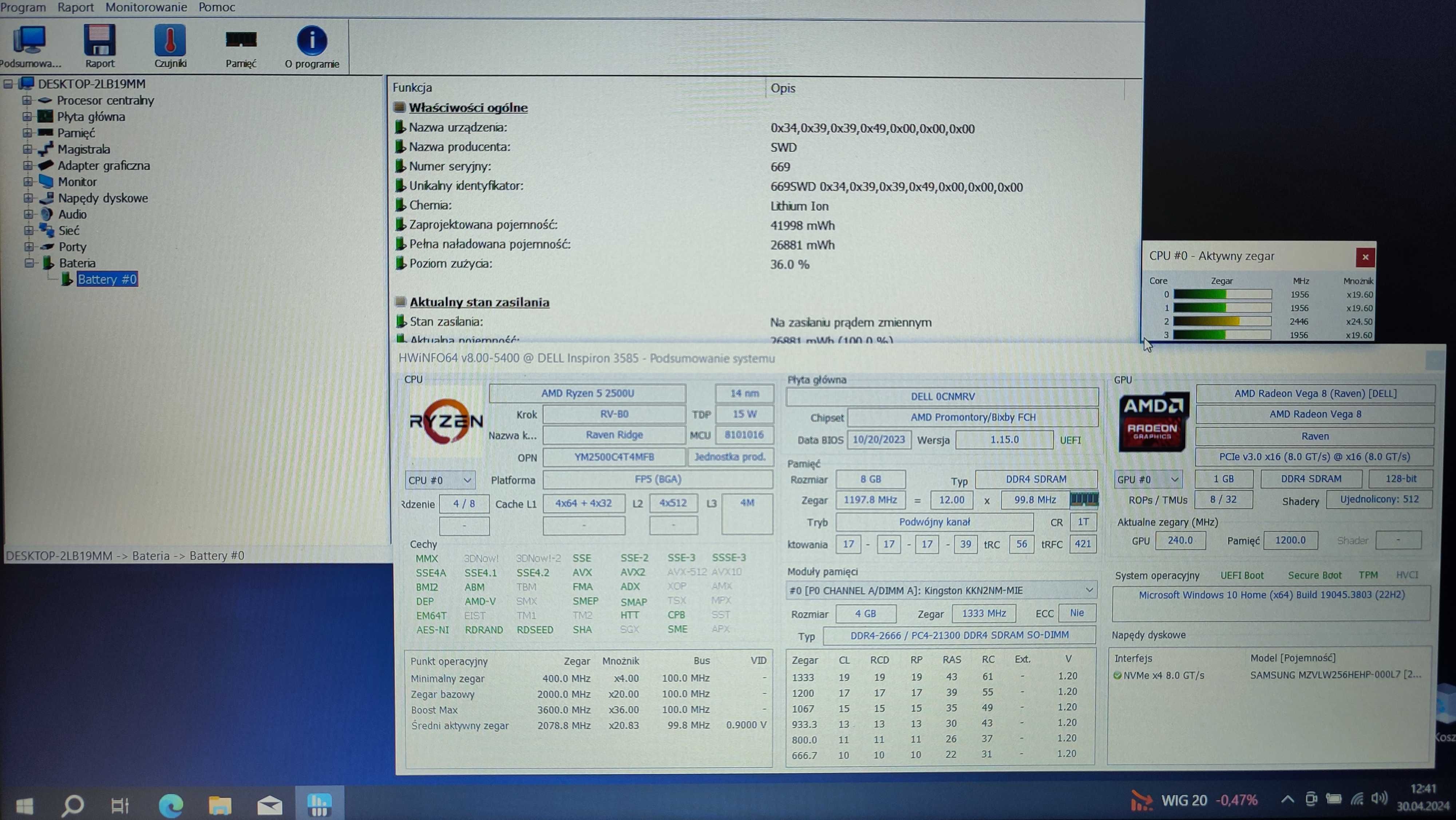Open the memory module DIMM A dropdown
Viewport: 1456px width, 820px height.
click(x=941, y=590)
